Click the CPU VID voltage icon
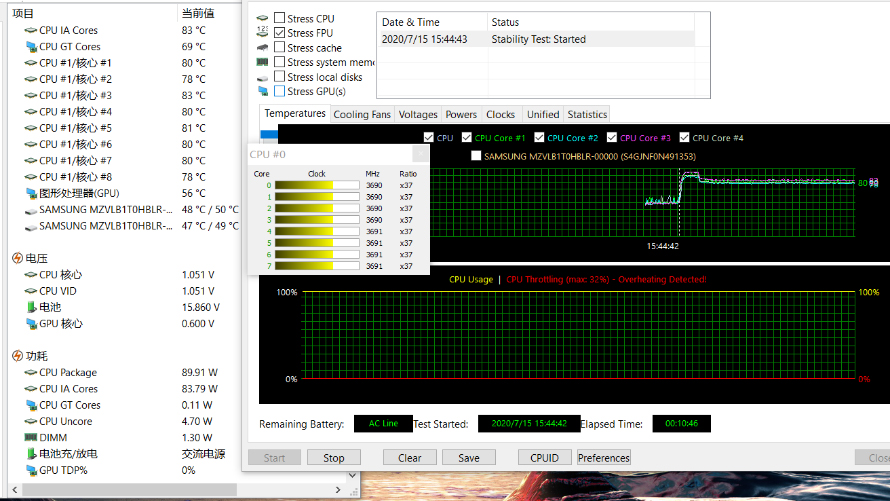 tap(31, 291)
